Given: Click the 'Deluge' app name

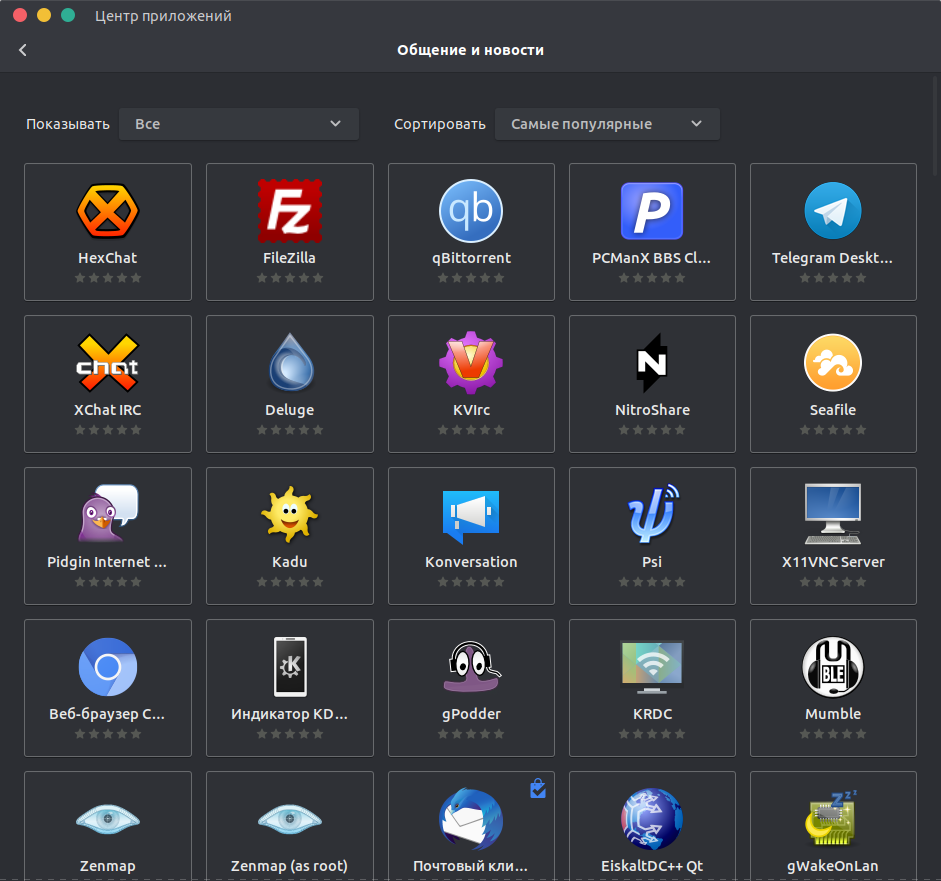Looking at the screenshot, I should pos(290,410).
